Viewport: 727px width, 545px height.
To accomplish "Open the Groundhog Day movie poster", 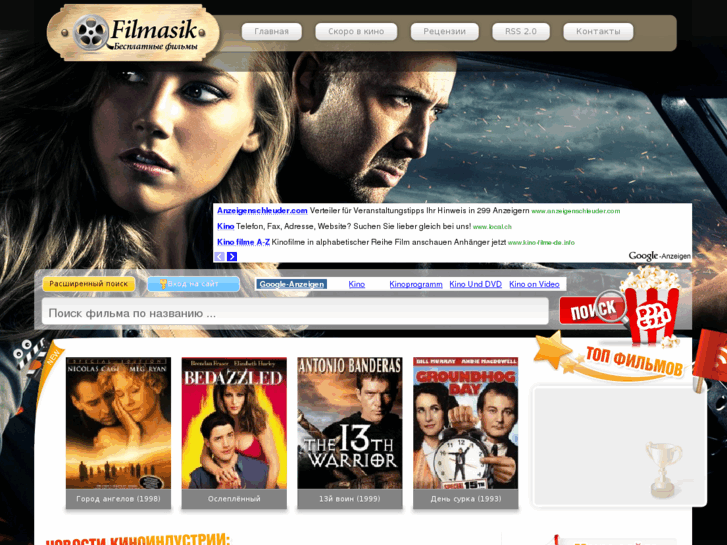I will point(466,423).
